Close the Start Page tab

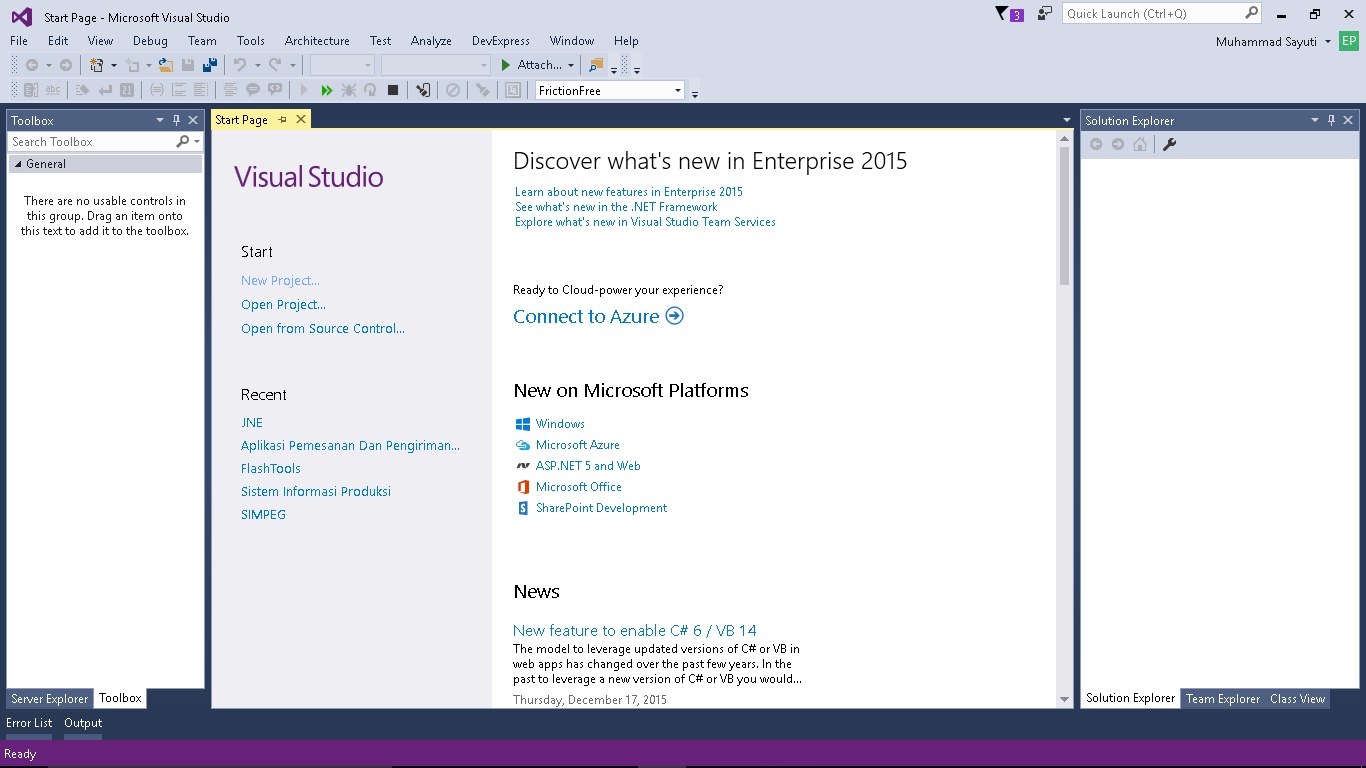[x=300, y=119]
